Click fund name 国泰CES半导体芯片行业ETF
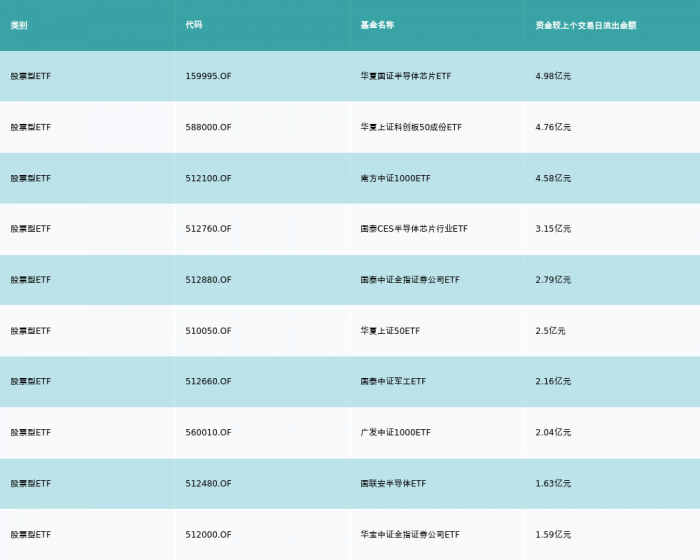The width and height of the screenshot is (700, 560). point(414,229)
